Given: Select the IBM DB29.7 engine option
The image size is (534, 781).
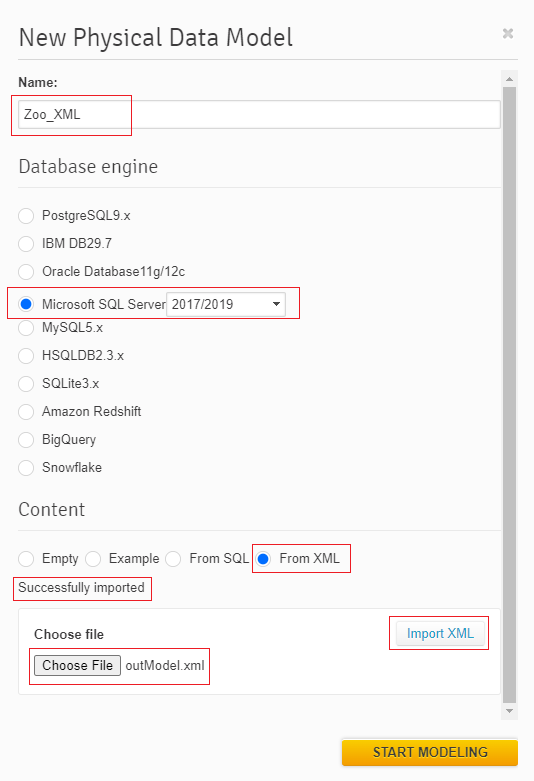Looking at the screenshot, I should 26,244.
